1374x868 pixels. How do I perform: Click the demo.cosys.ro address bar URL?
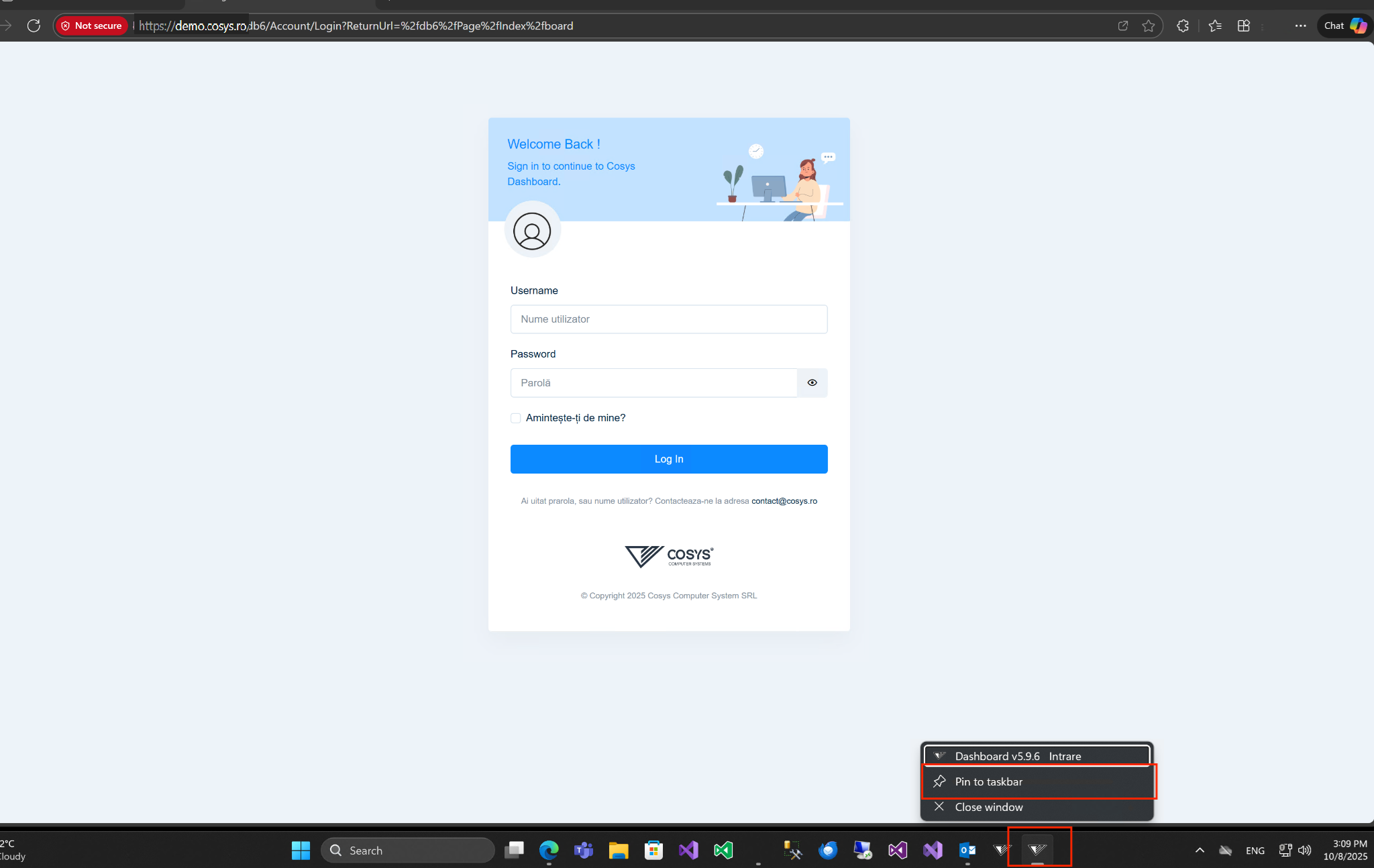click(x=356, y=25)
